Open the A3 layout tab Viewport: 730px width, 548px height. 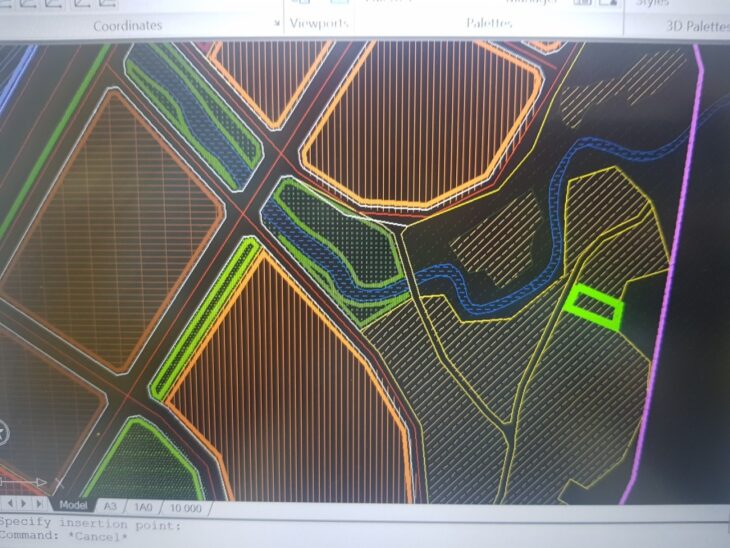(x=110, y=507)
